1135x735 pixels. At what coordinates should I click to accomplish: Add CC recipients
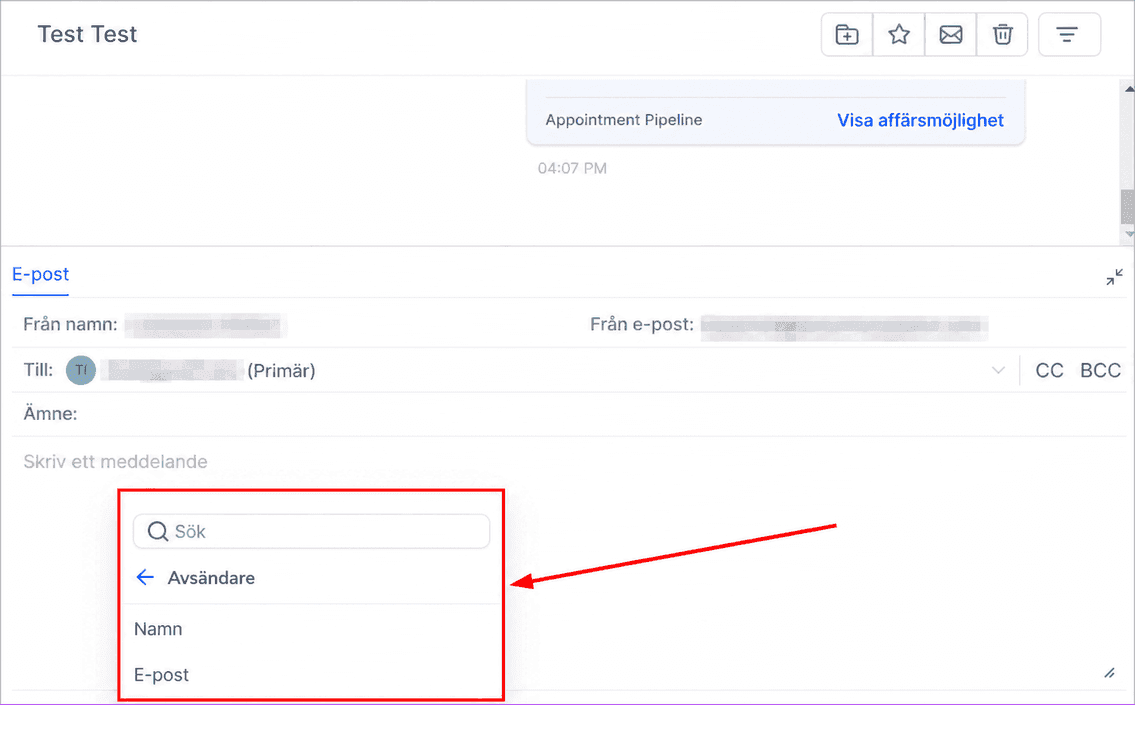click(1049, 370)
